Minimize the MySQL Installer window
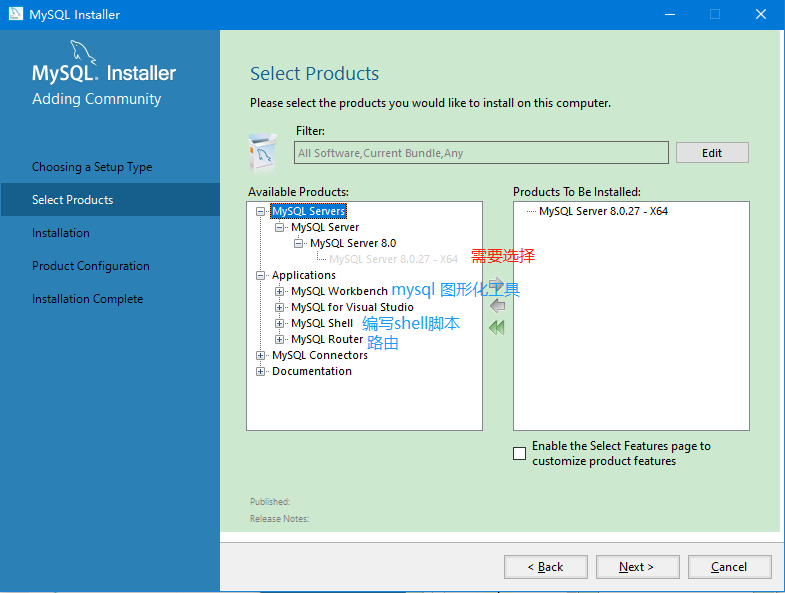The width and height of the screenshot is (785, 593). (x=670, y=15)
